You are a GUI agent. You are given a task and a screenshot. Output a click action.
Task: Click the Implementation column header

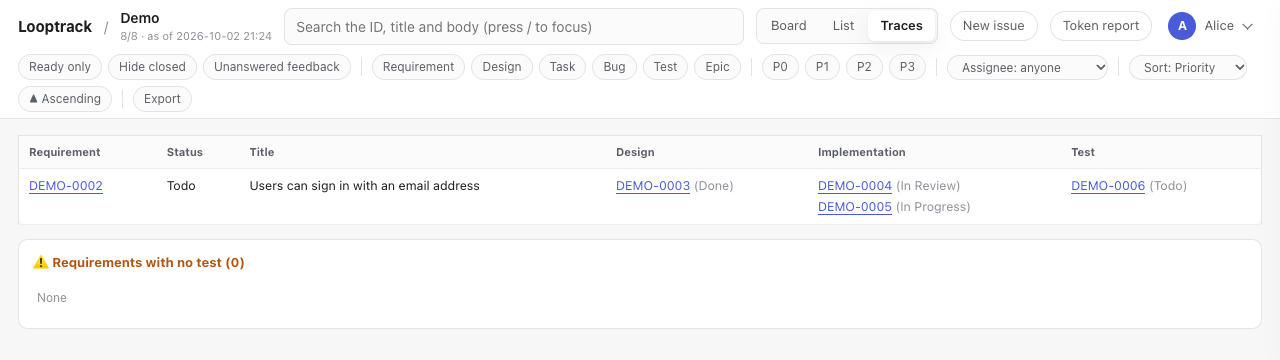tap(862, 152)
